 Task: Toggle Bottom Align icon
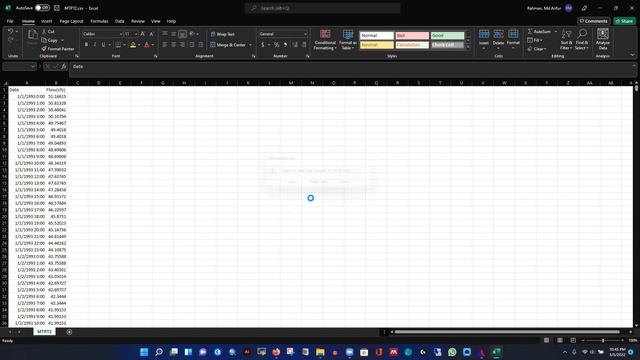(182, 34)
